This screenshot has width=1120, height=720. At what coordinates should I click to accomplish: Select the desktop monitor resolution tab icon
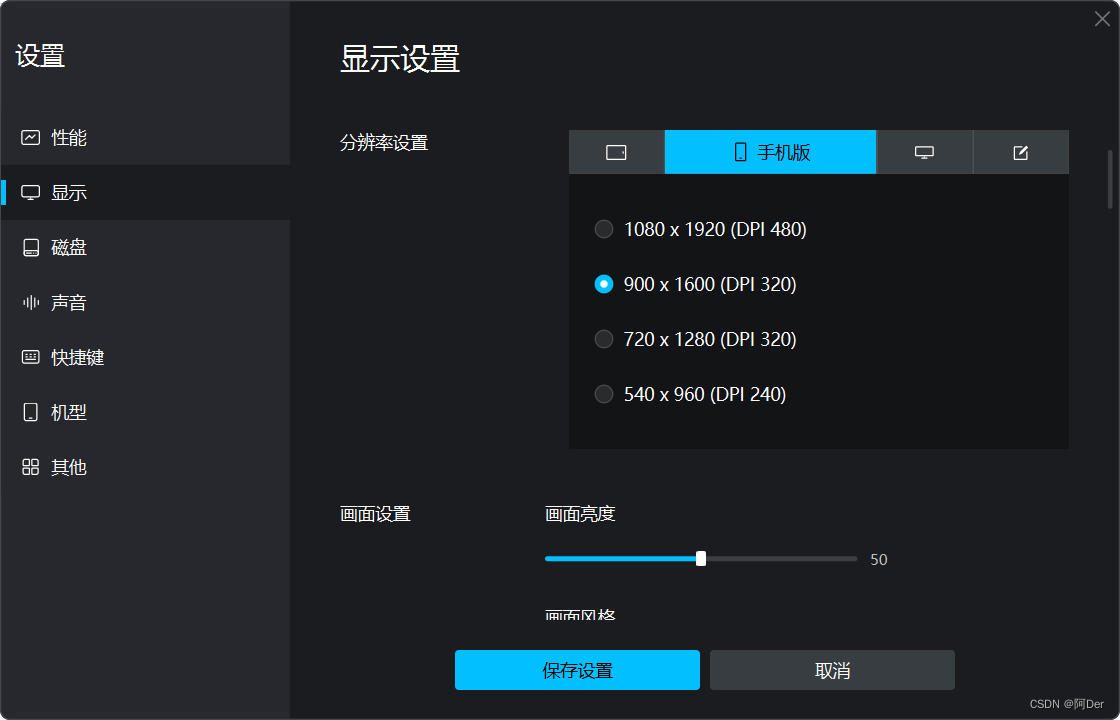coord(924,152)
